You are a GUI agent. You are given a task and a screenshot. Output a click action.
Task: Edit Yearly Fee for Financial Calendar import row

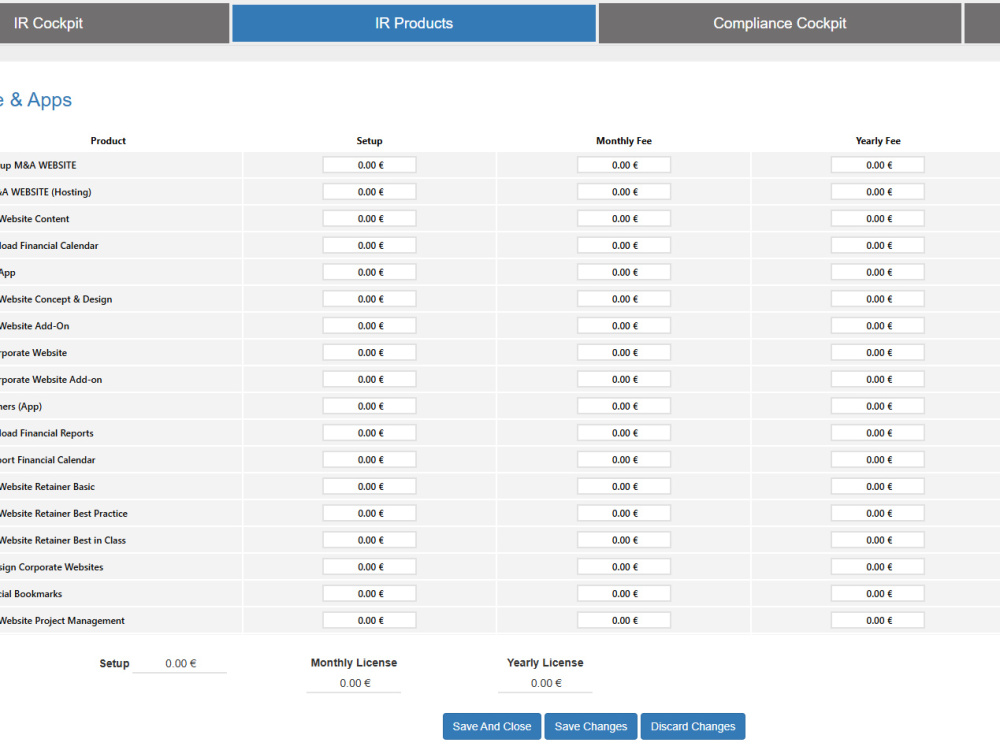(x=878, y=460)
